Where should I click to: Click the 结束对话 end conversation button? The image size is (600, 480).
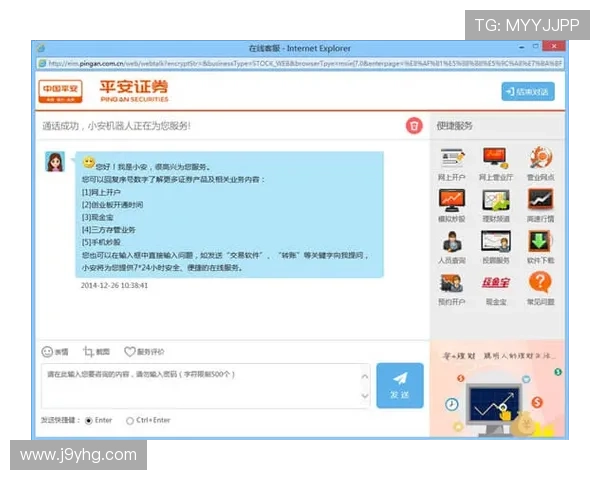point(528,91)
